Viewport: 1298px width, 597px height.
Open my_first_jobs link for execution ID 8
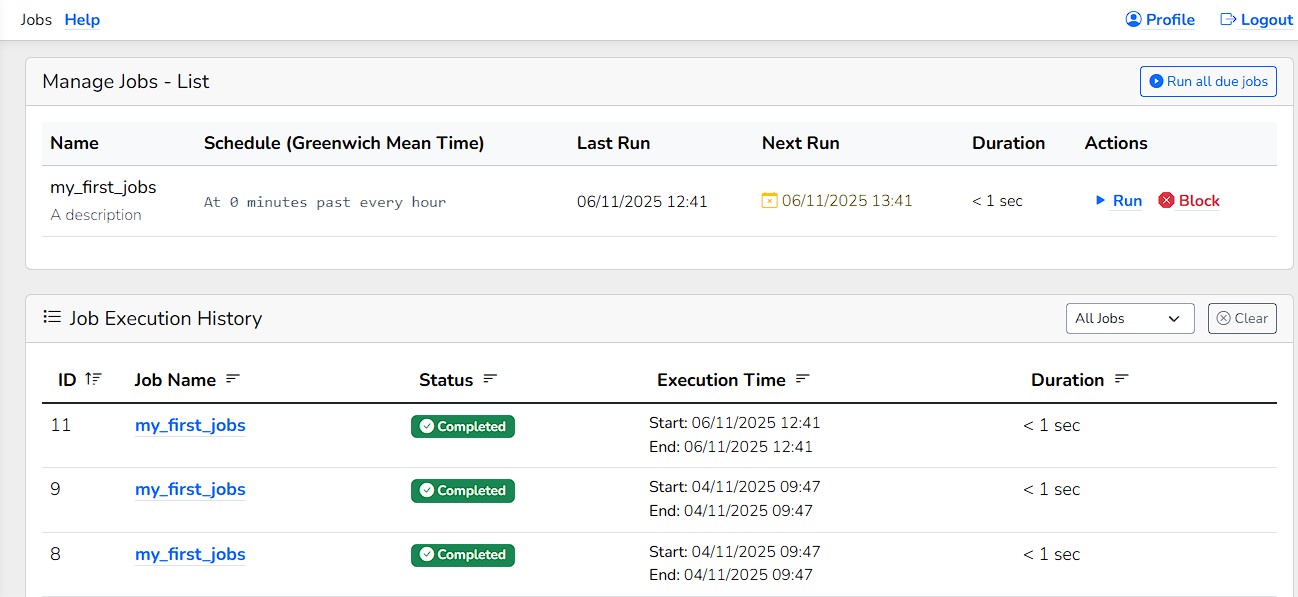(190, 554)
